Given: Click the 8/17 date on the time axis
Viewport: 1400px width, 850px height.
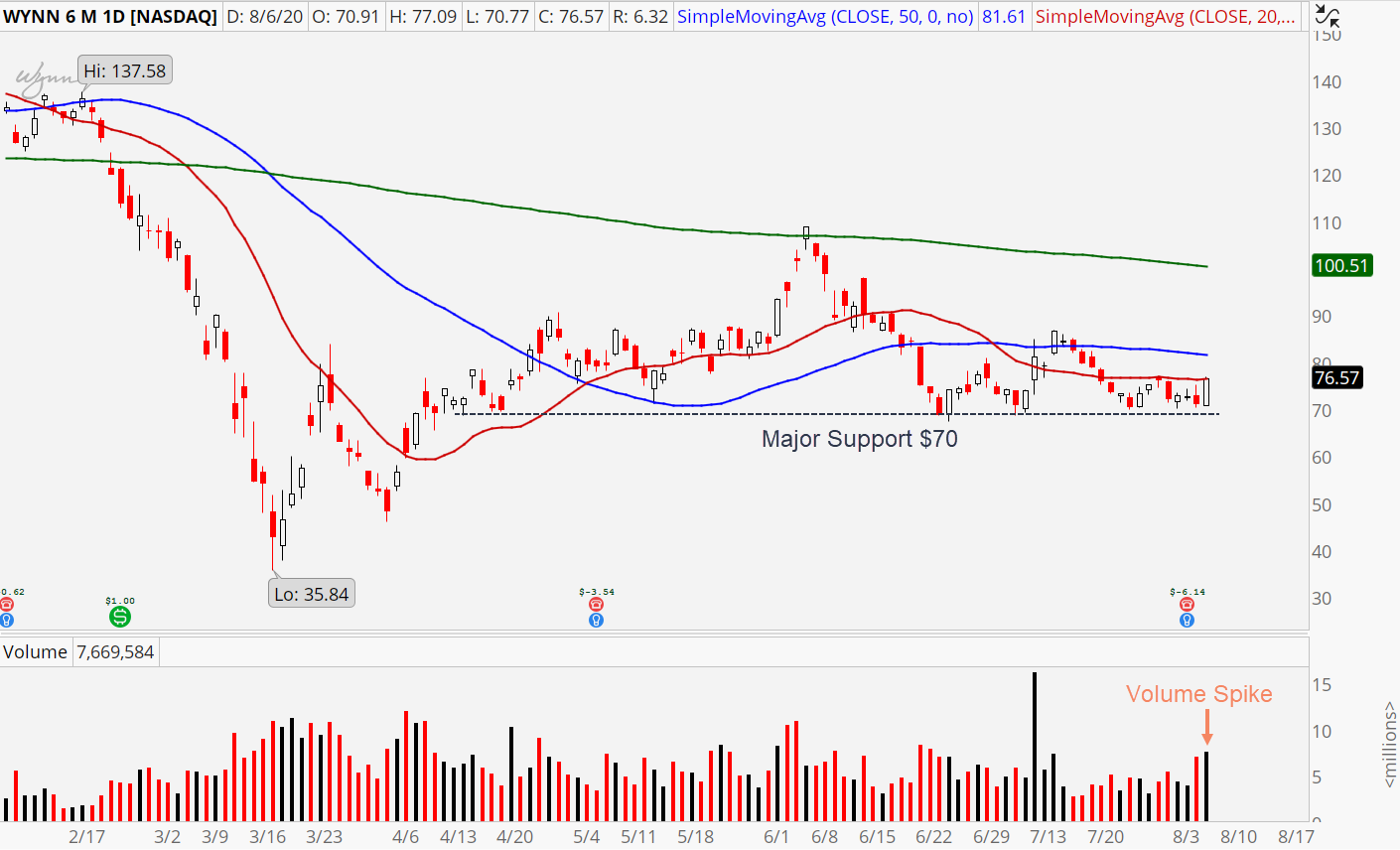Looking at the screenshot, I should pos(1296,836).
